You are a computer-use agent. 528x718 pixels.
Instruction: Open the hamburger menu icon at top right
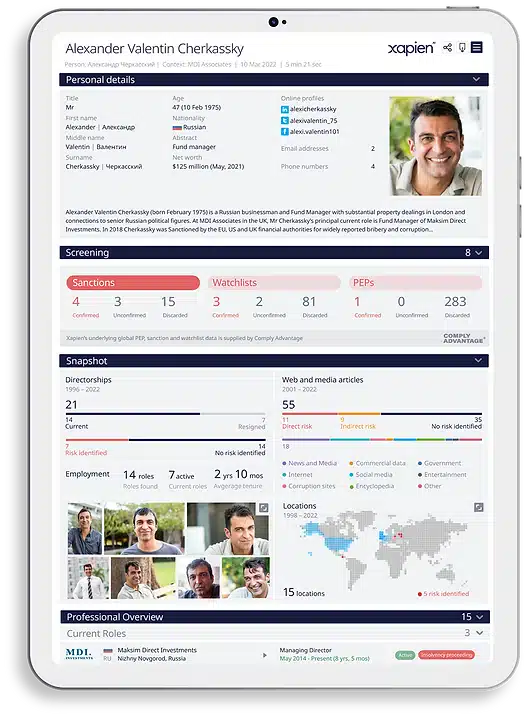point(477,47)
